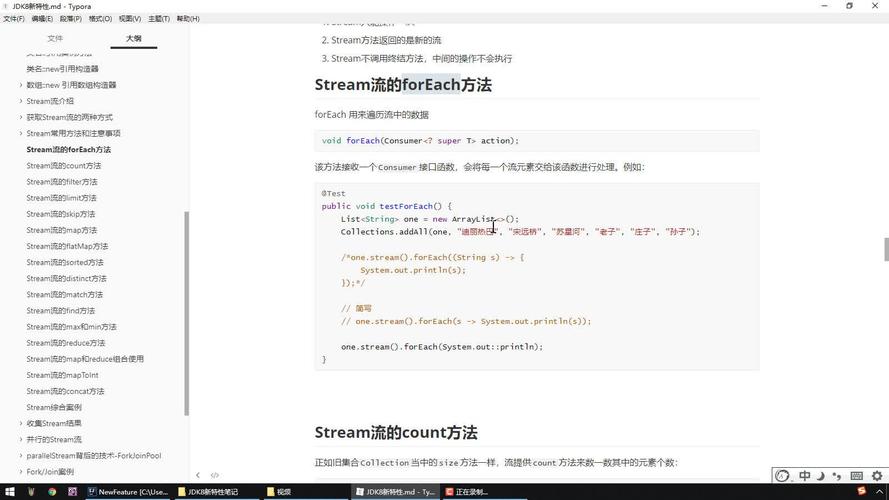Click the Sogou logo on IME bar
Screen dimensions: 889x500
point(782,476)
